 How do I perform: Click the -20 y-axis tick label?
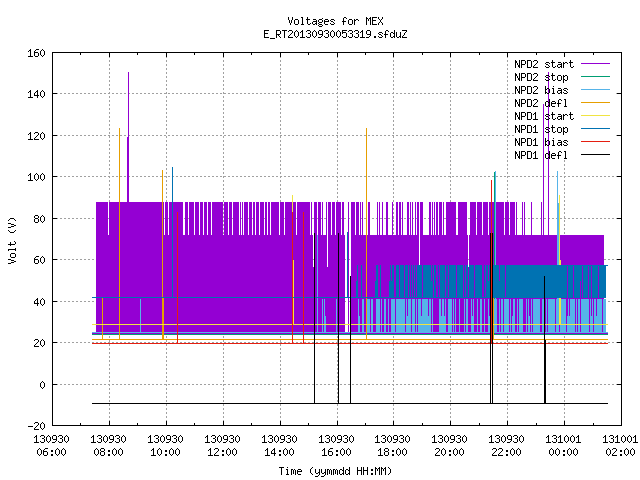[36, 426]
